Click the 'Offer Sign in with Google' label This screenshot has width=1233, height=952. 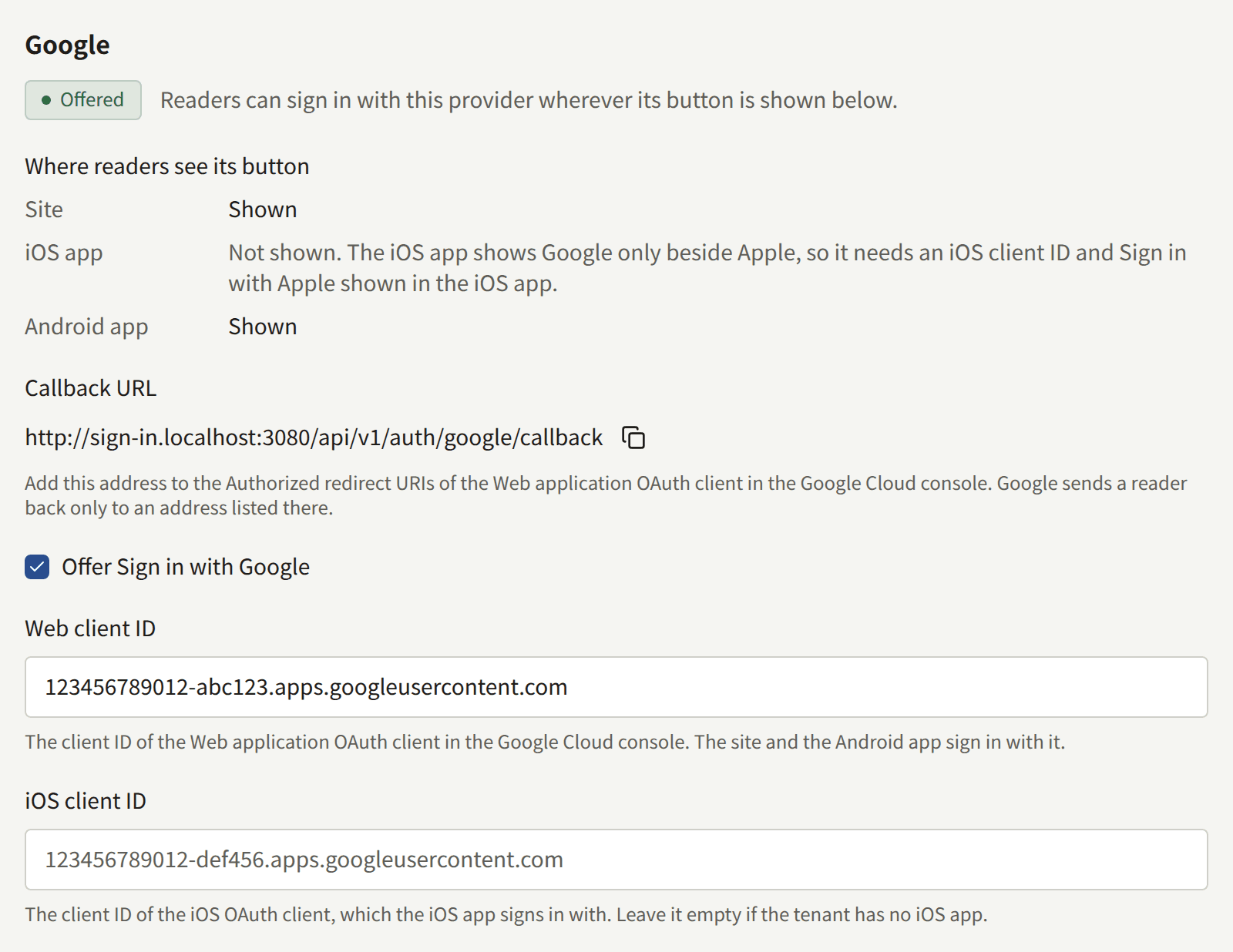pos(186,567)
